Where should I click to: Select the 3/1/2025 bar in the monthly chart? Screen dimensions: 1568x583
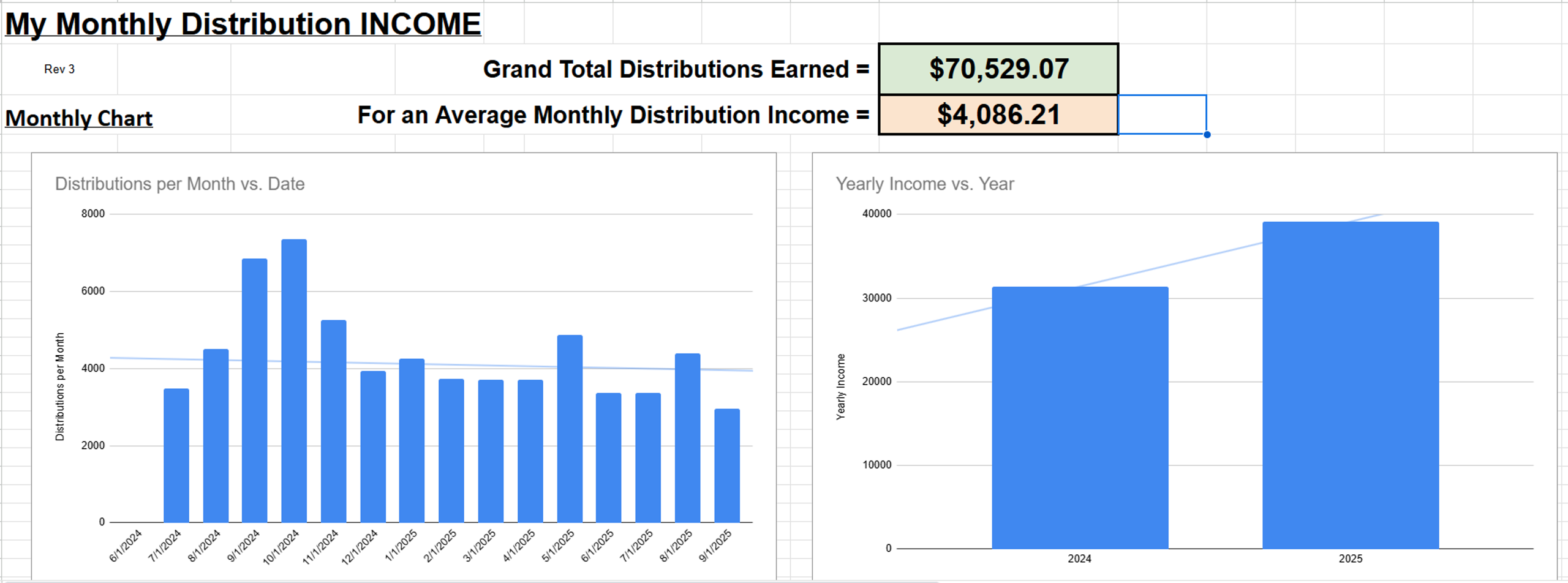pyautogui.click(x=491, y=451)
